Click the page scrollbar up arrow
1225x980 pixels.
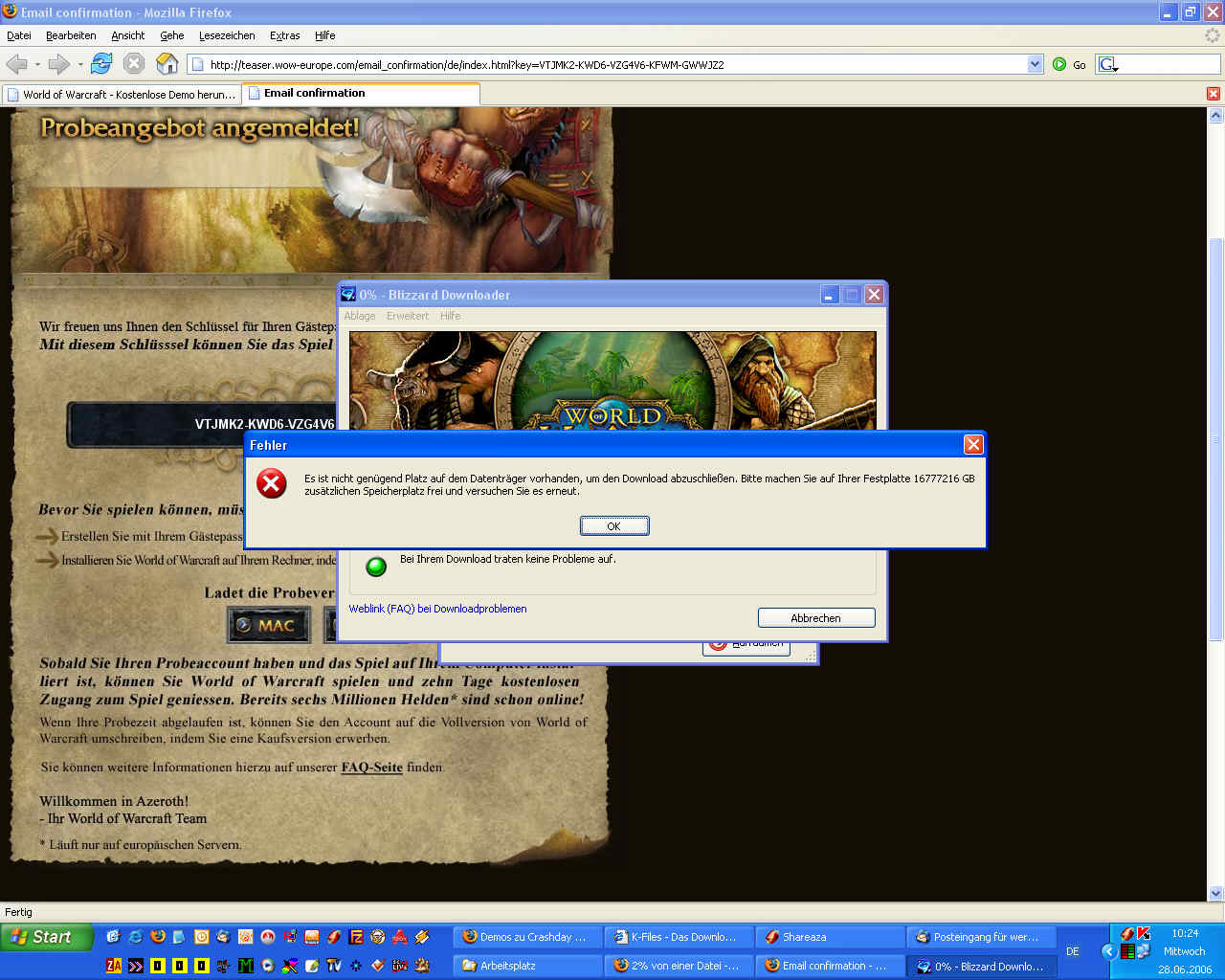[1216, 115]
